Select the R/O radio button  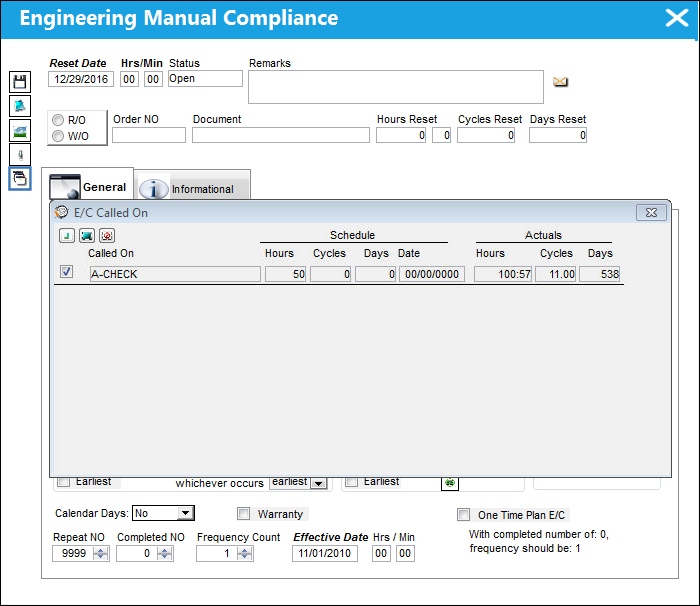tap(58, 120)
